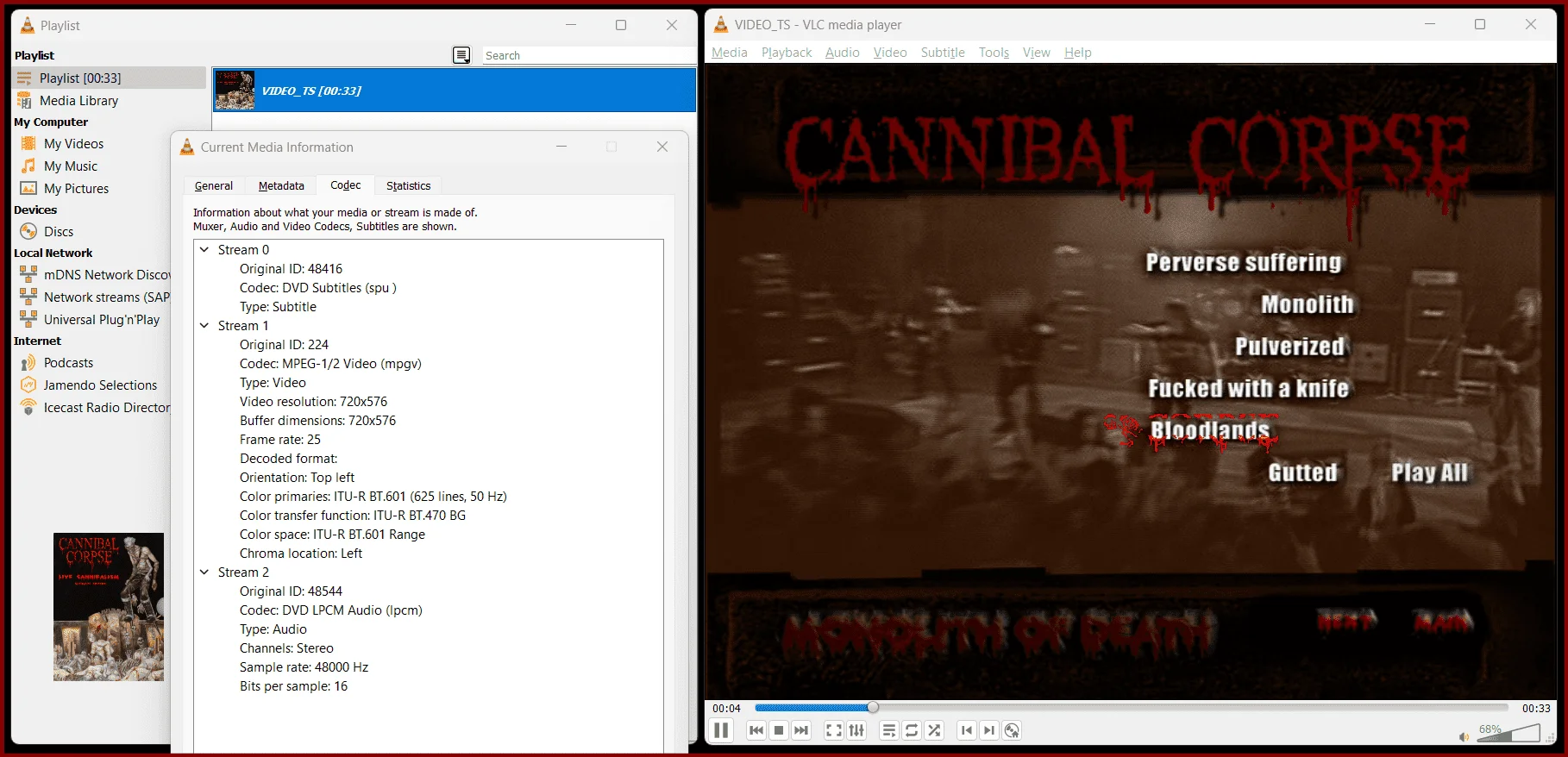Toggle loop/repeat mode
The height and width of the screenshot is (757, 1568).
click(912, 730)
